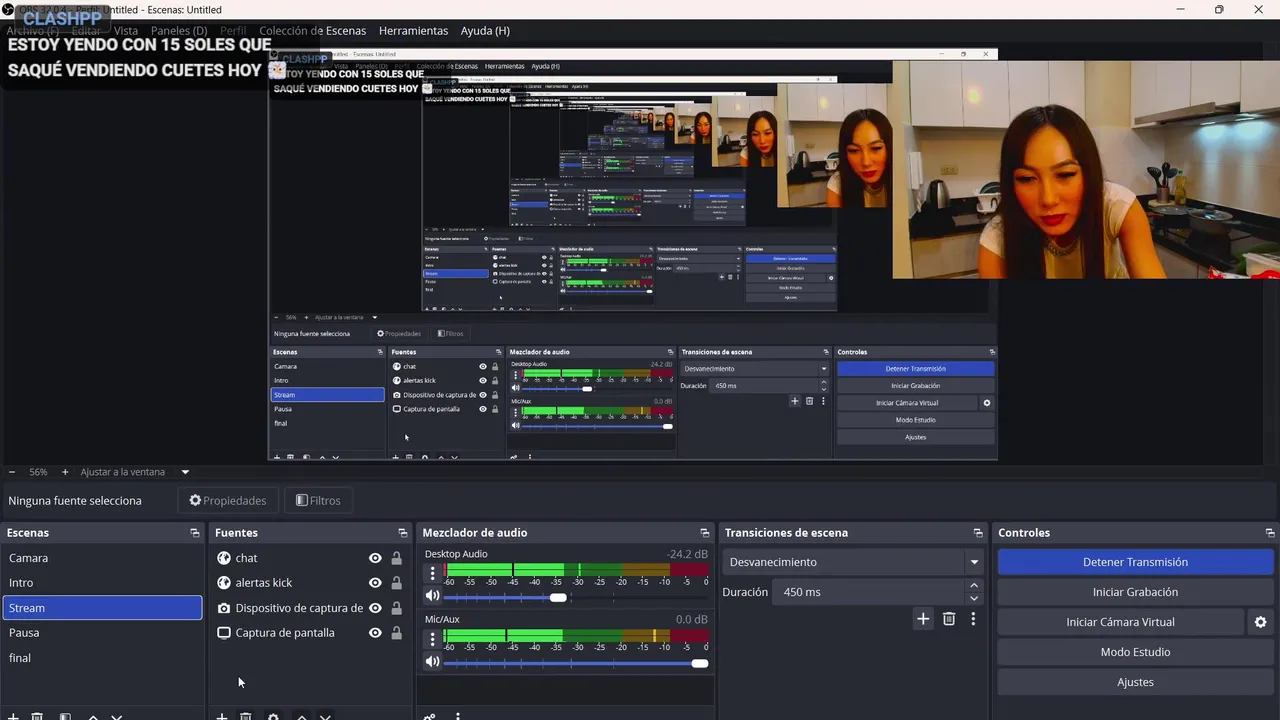The width and height of the screenshot is (1280, 720).
Task: Remove selected scene with trash icon
Action: pos(37,716)
